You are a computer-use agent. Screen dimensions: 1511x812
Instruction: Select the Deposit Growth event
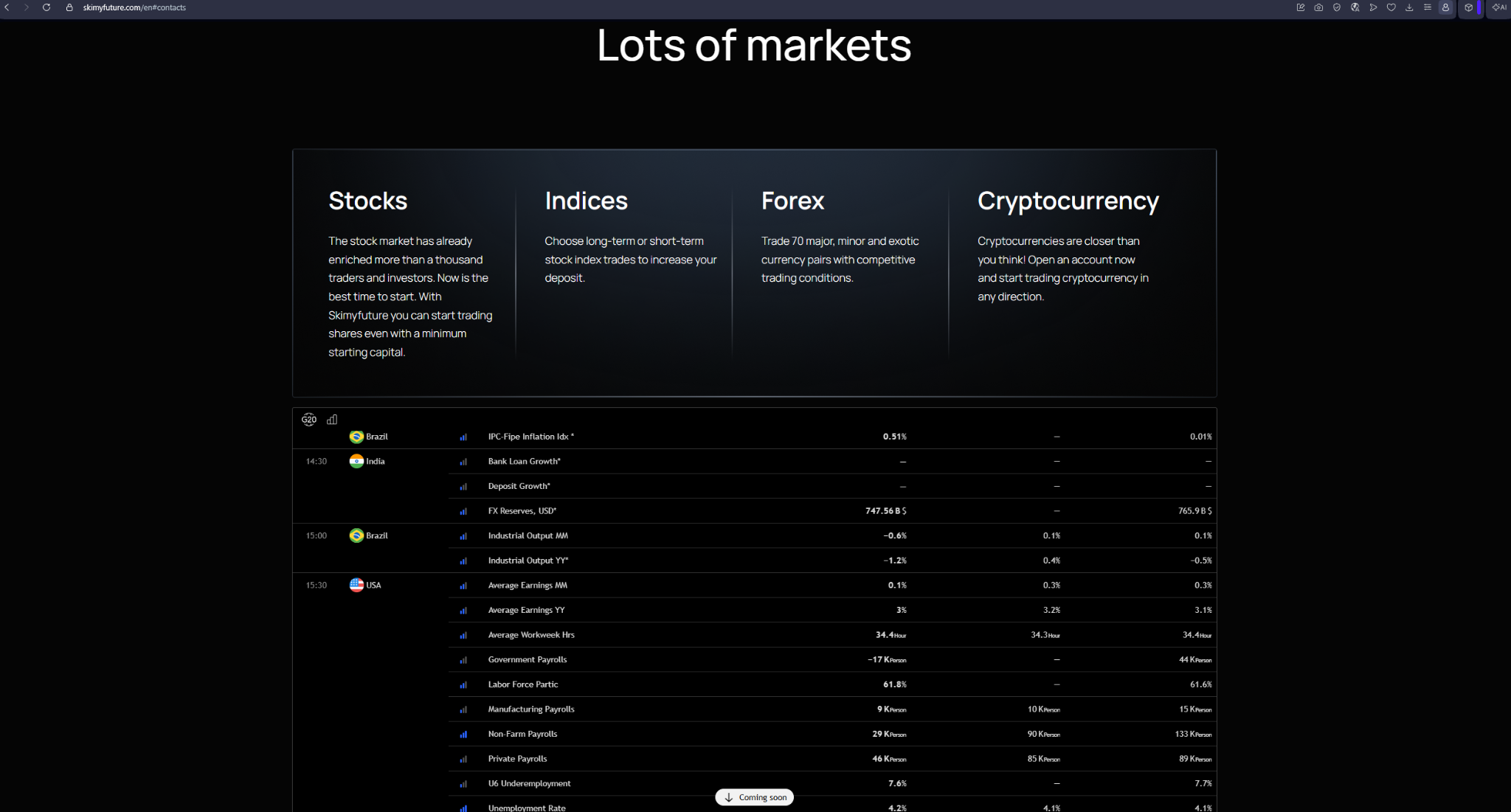[x=831, y=486]
